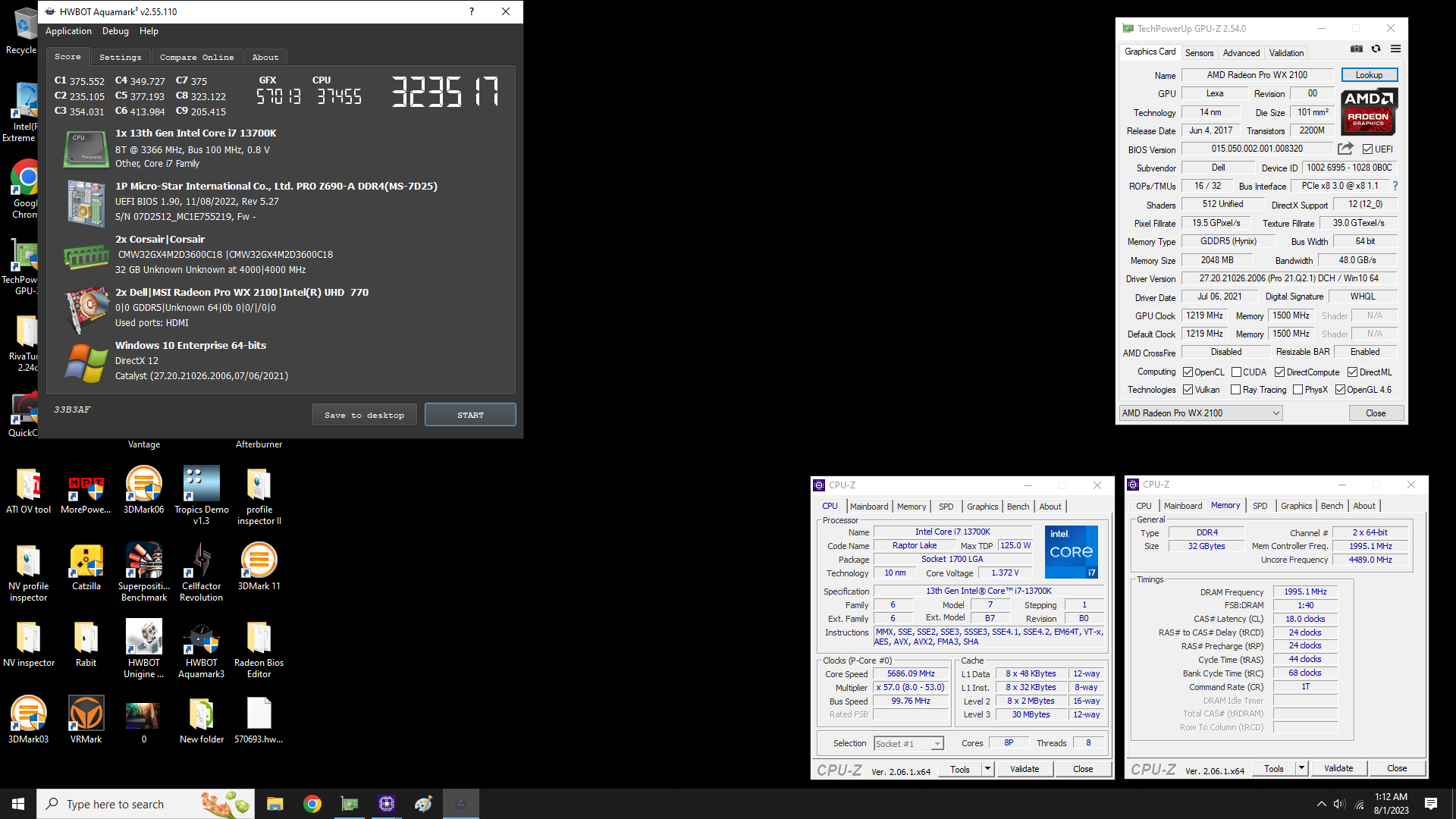Click the BIOS version share/export icon
The height and width of the screenshot is (819, 1456).
[1345, 149]
